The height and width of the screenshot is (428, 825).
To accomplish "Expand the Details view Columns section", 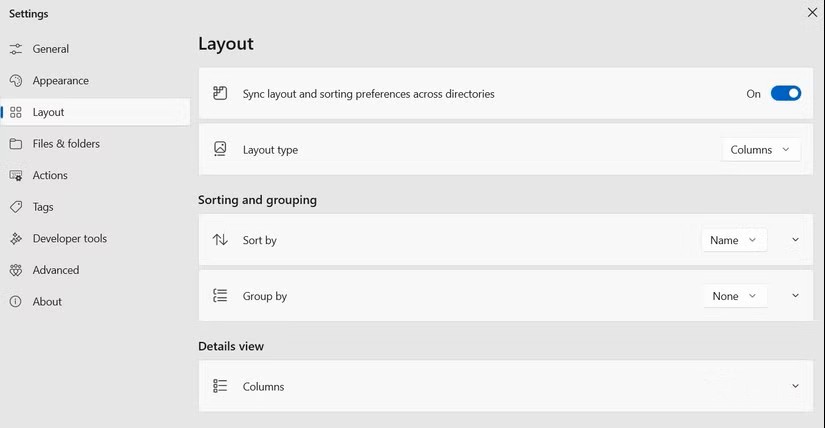I will (796, 386).
